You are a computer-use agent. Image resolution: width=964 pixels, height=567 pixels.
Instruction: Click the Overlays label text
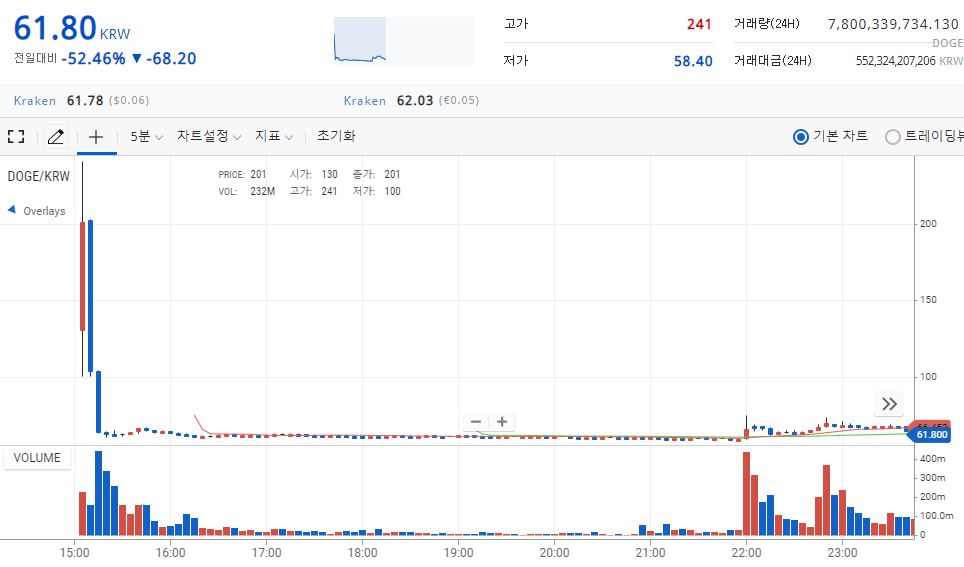(44, 211)
